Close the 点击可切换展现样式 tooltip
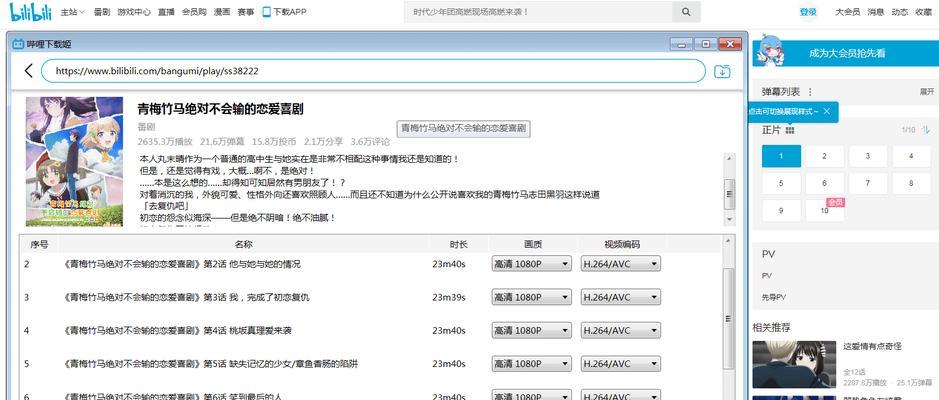Viewport: 939px width, 400px height. [827, 111]
